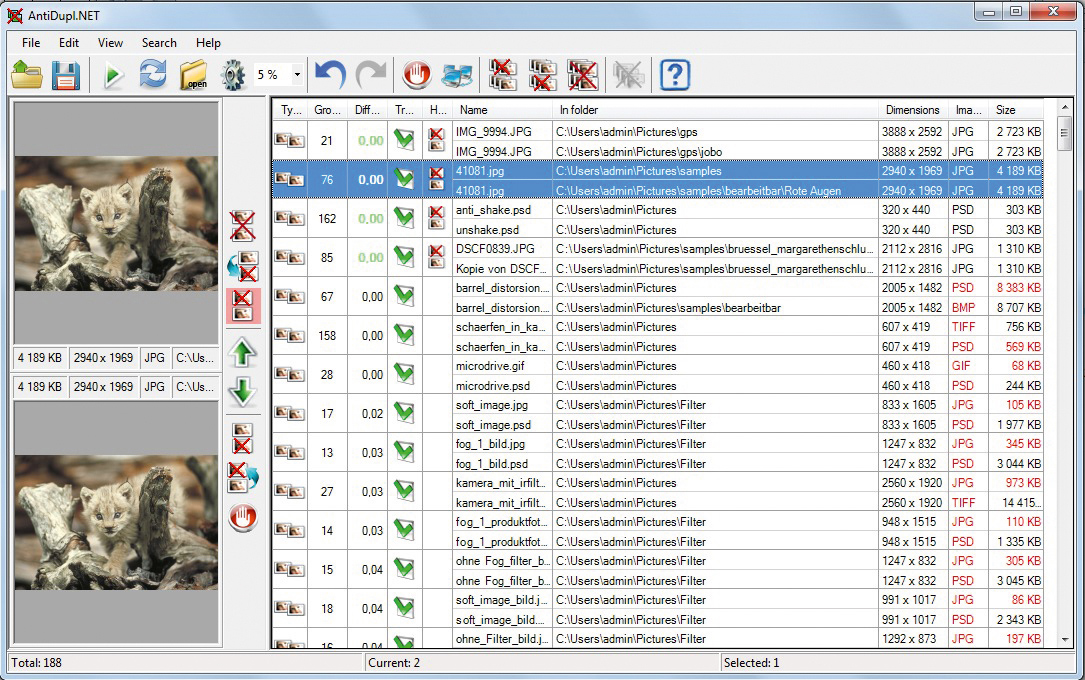1085x680 pixels.
Task: Click the blue refresh results icon
Action: coord(153,75)
